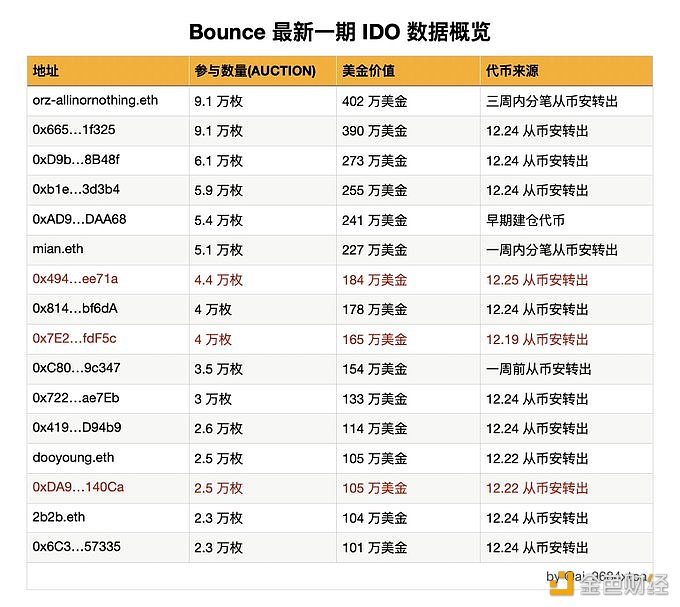Select the address '0xb1e...3d3b4'
680x607 pixels.
coord(76,189)
